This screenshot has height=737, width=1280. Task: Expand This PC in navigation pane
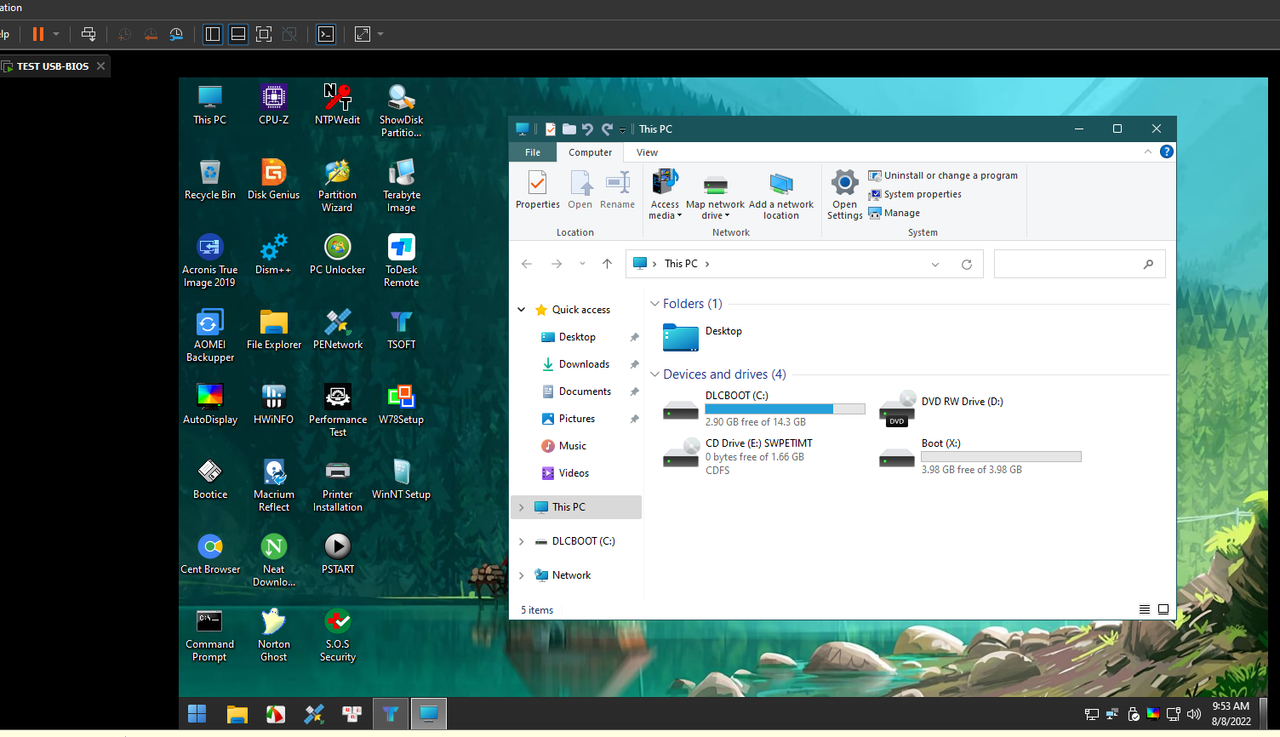click(521, 507)
